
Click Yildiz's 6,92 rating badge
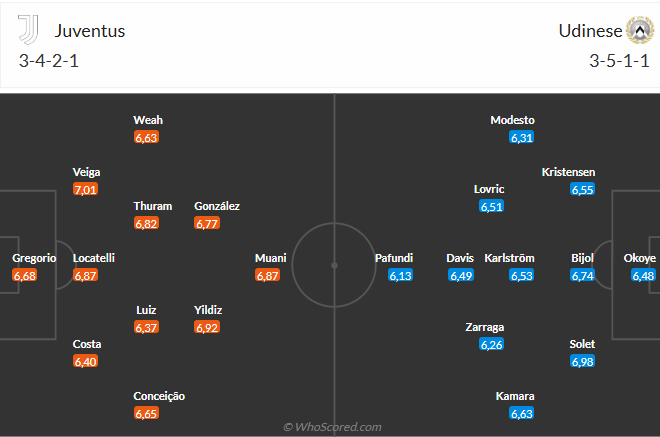tap(208, 327)
